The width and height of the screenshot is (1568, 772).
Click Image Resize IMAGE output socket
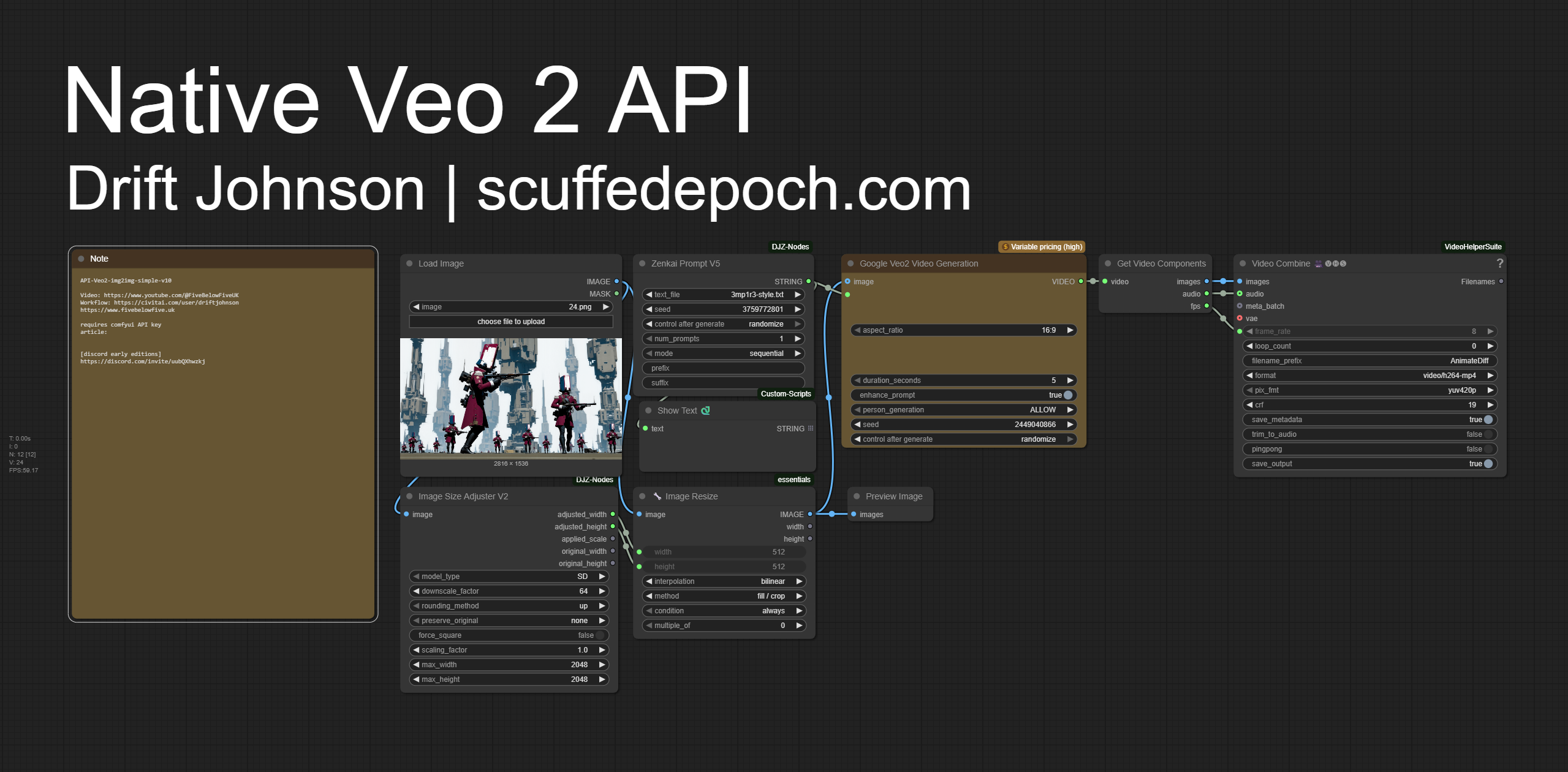(810, 515)
